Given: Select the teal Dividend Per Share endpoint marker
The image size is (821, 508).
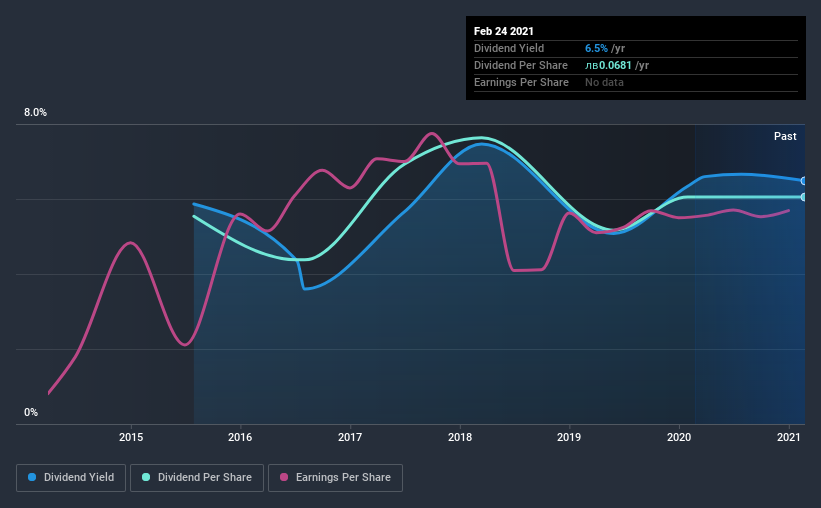Looking at the screenshot, I should [803, 197].
